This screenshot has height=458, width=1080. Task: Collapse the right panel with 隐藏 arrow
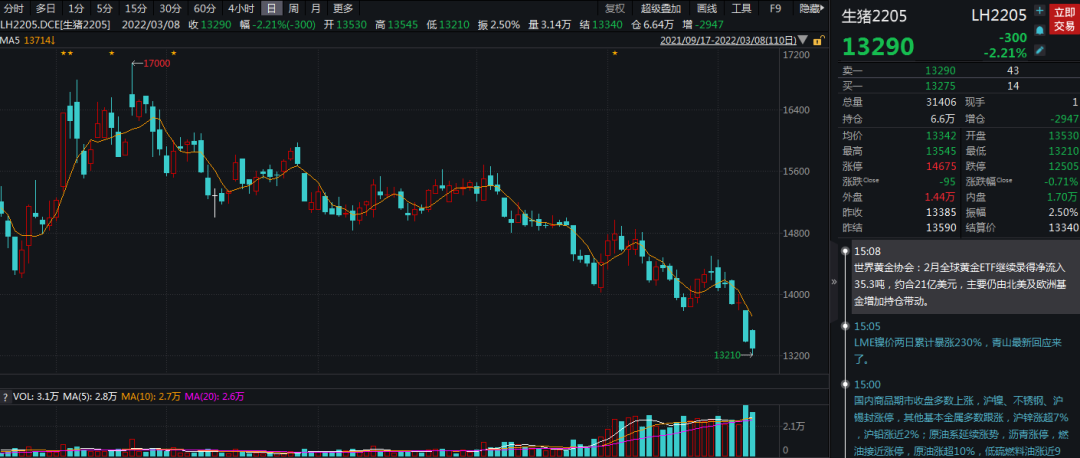pyautogui.click(x=812, y=9)
